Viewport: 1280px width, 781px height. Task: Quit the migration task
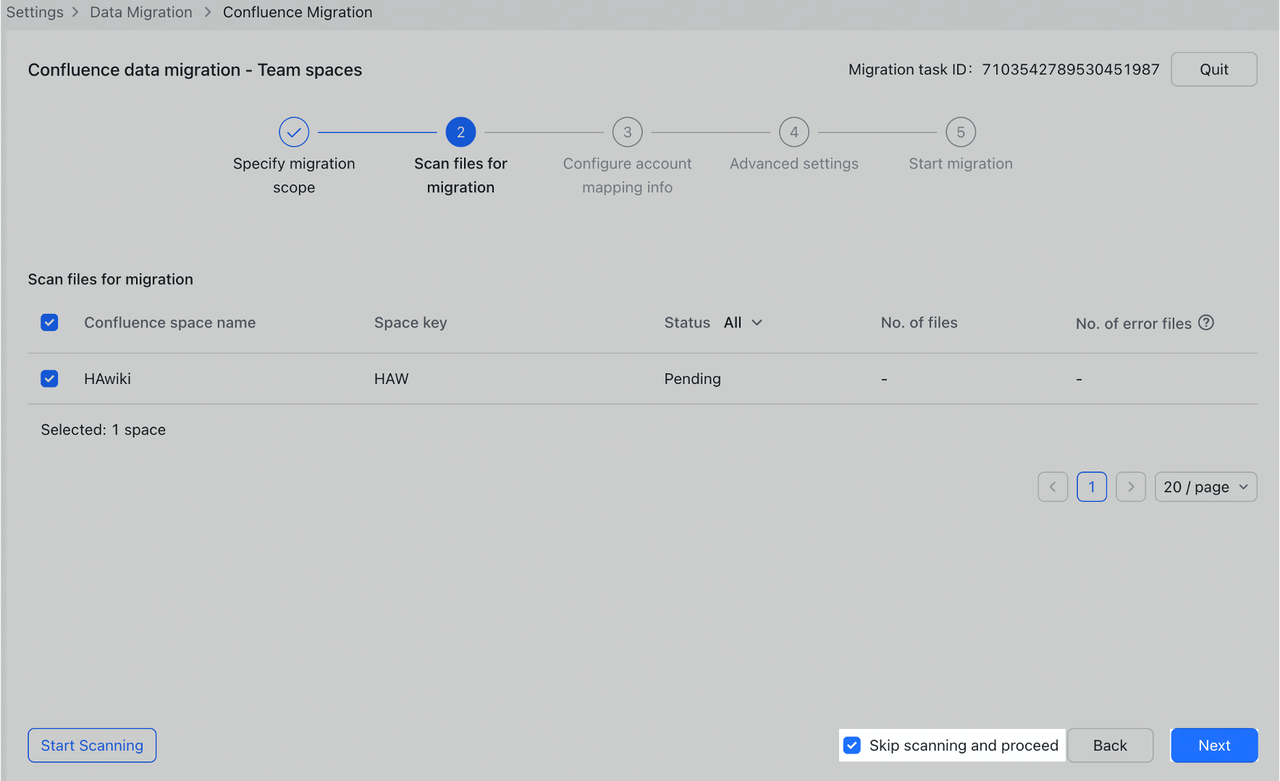(1214, 69)
